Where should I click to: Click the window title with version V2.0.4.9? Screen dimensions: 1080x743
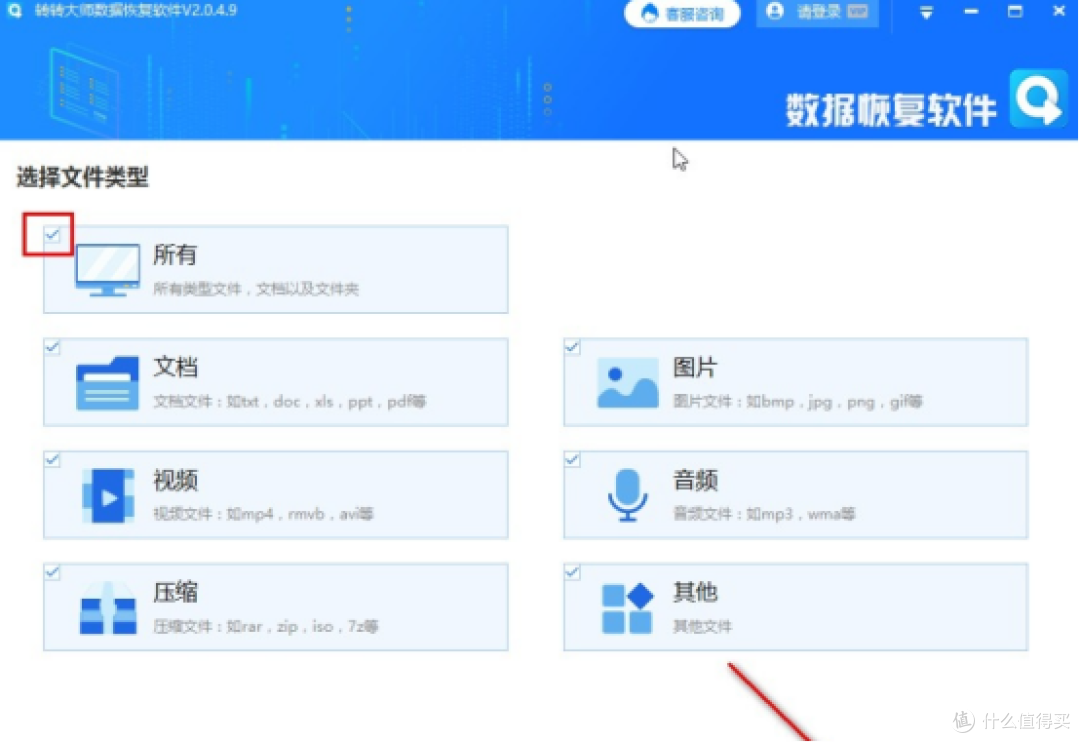[136, 10]
